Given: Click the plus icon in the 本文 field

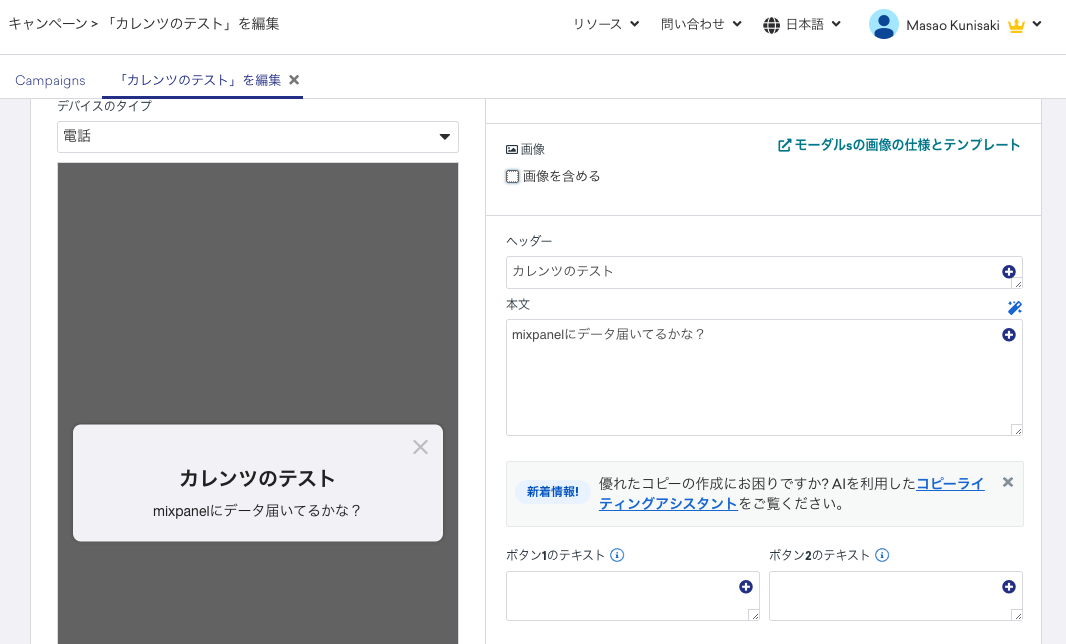Looking at the screenshot, I should 1008,335.
